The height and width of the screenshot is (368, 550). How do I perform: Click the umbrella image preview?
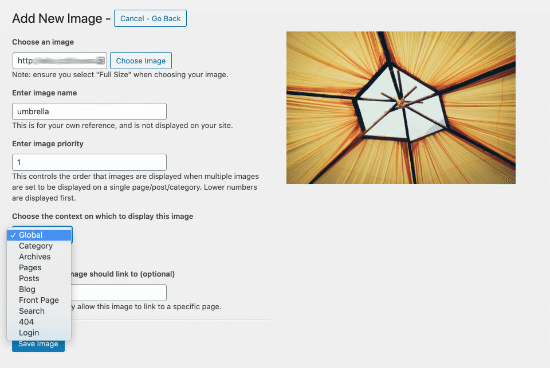click(x=401, y=107)
